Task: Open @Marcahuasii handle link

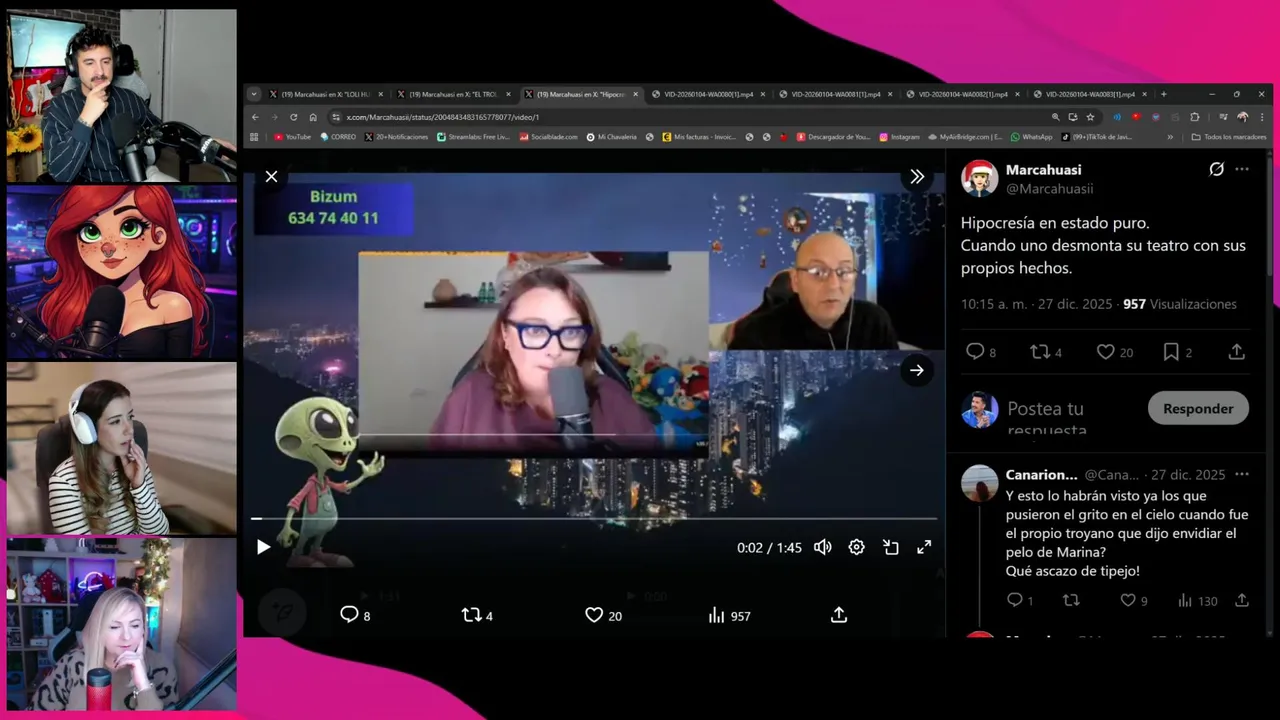Action: [1049, 188]
